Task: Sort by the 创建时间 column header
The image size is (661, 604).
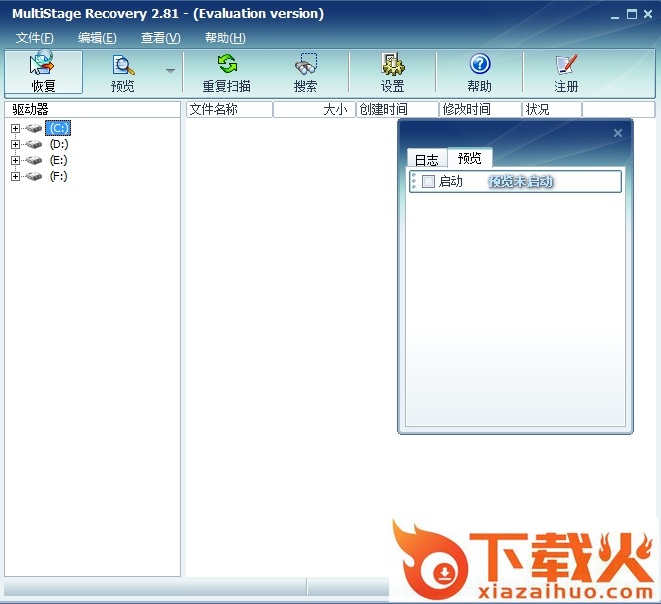Action: (x=397, y=110)
